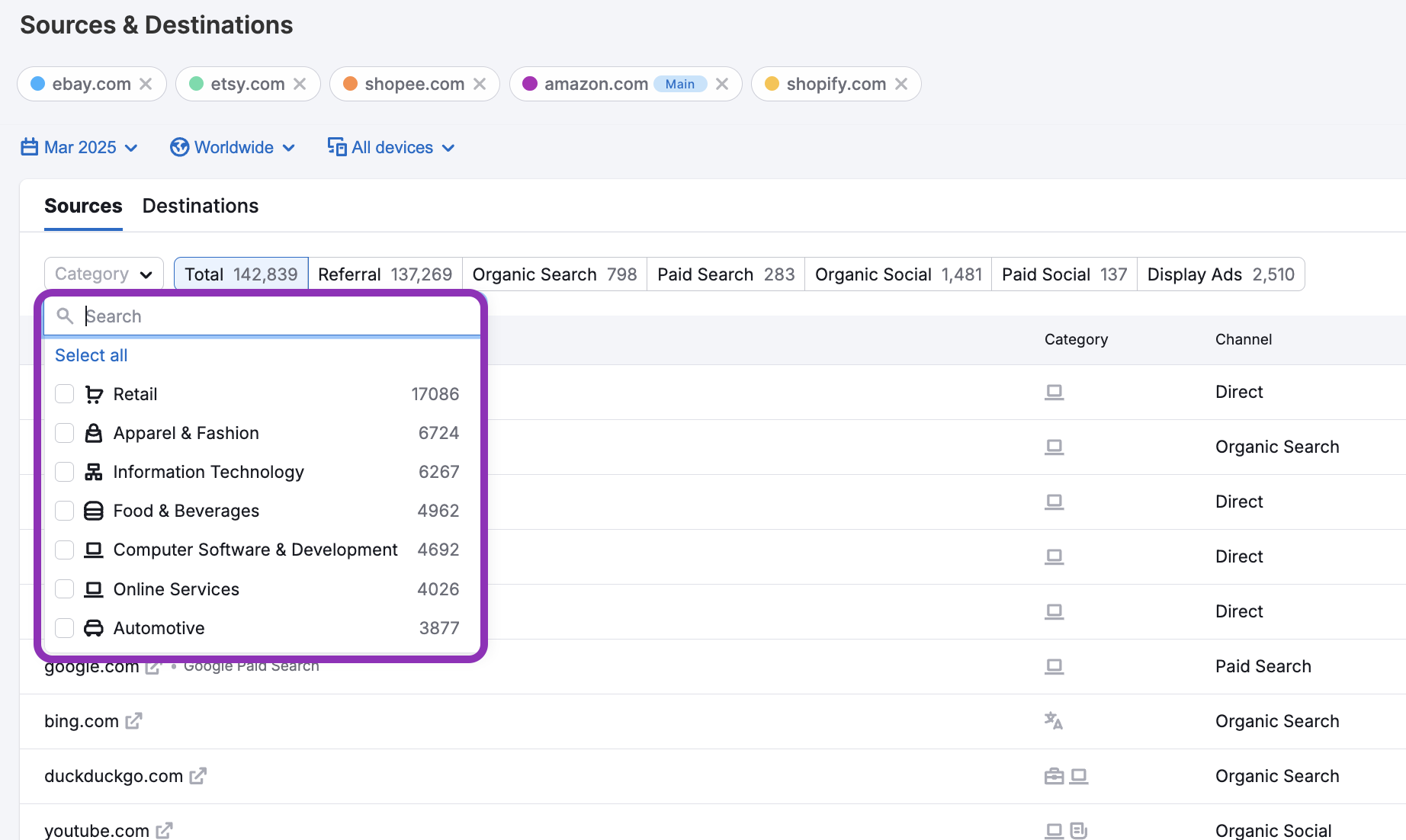
Task: Click the calendar icon beside Mar 2025
Action: (29, 147)
